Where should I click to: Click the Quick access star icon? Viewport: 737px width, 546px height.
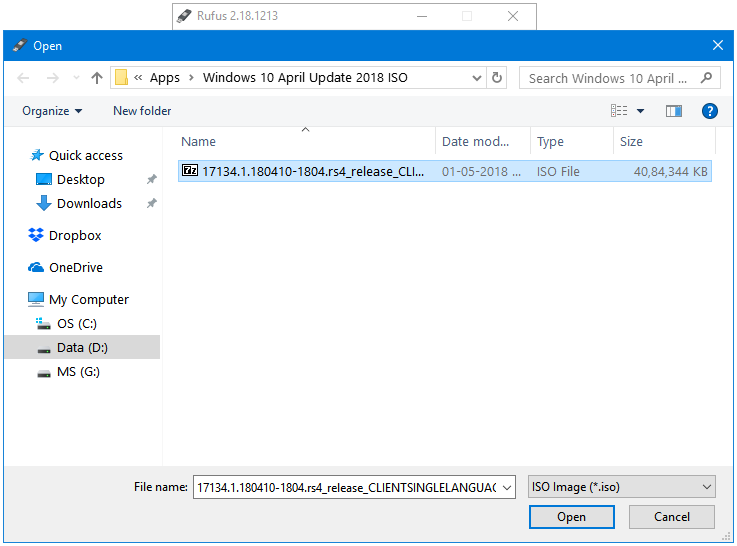click(x=37, y=155)
